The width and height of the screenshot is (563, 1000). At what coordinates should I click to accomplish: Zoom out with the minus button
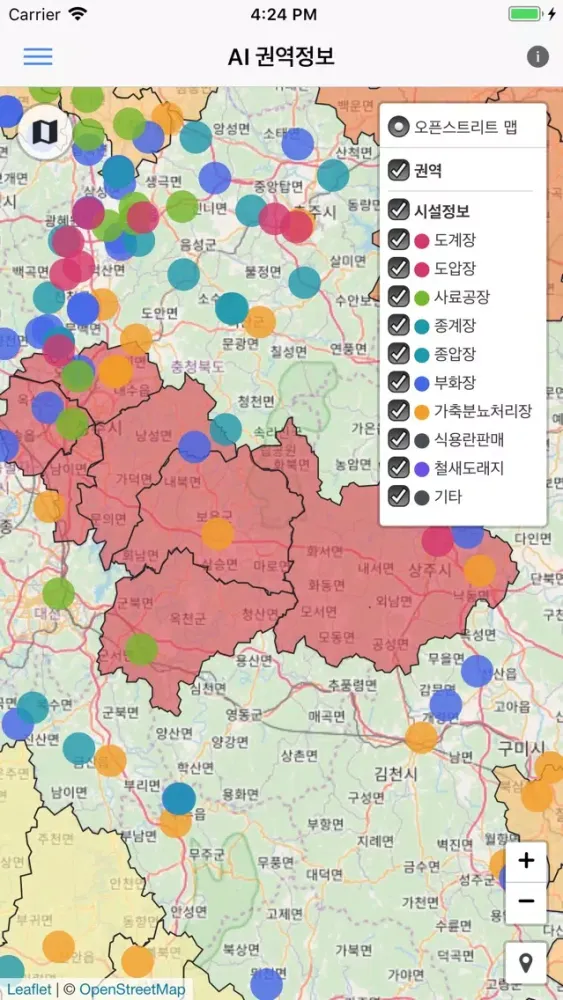526,902
